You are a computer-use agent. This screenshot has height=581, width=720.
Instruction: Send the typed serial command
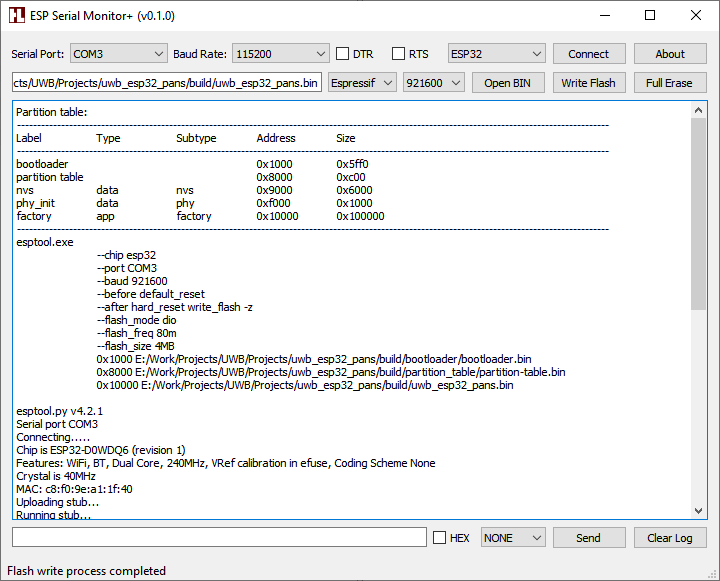(x=589, y=538)
